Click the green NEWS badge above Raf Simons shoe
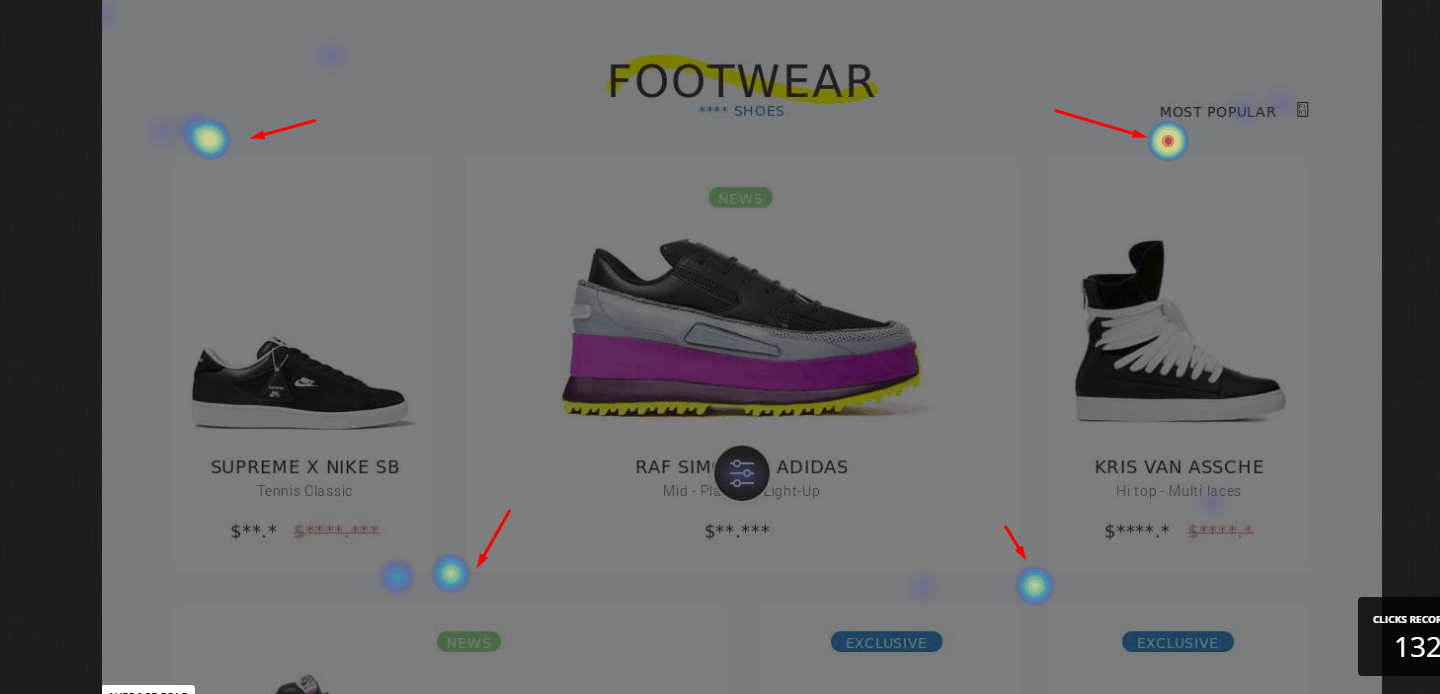Screen dimensions: 1440x694 pyautogui.click(x=741, y=198)
